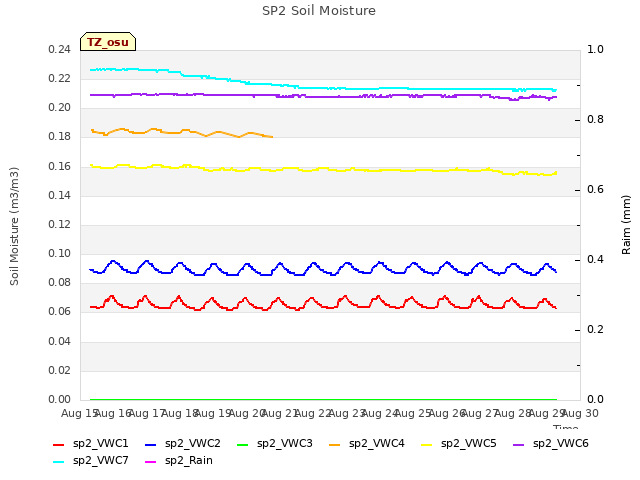This screenshot has width=640, height=480.
Task: Click the TZ_osu annotation badge
Action: [108, 42]
